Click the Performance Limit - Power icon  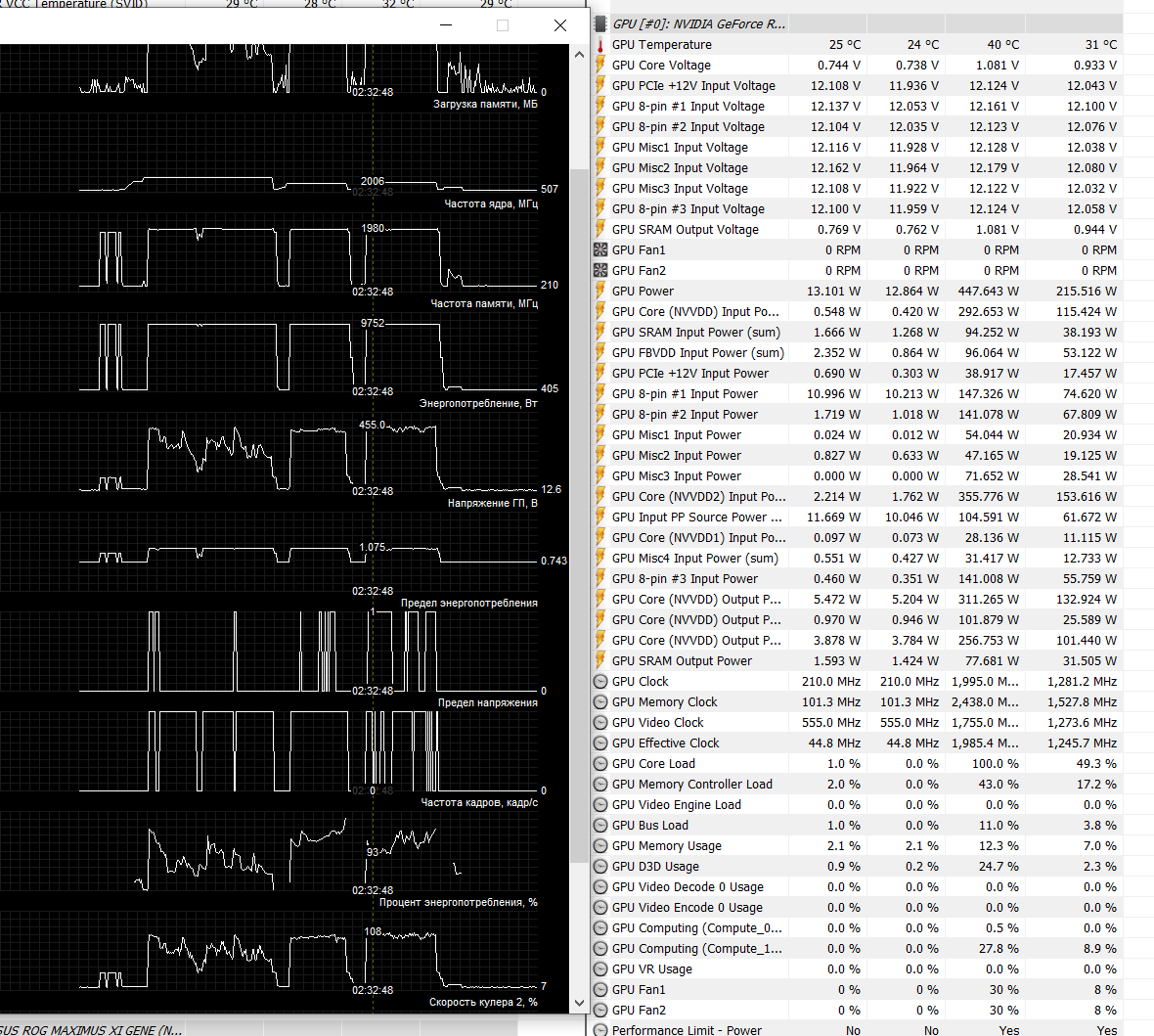pos(599,1030)
